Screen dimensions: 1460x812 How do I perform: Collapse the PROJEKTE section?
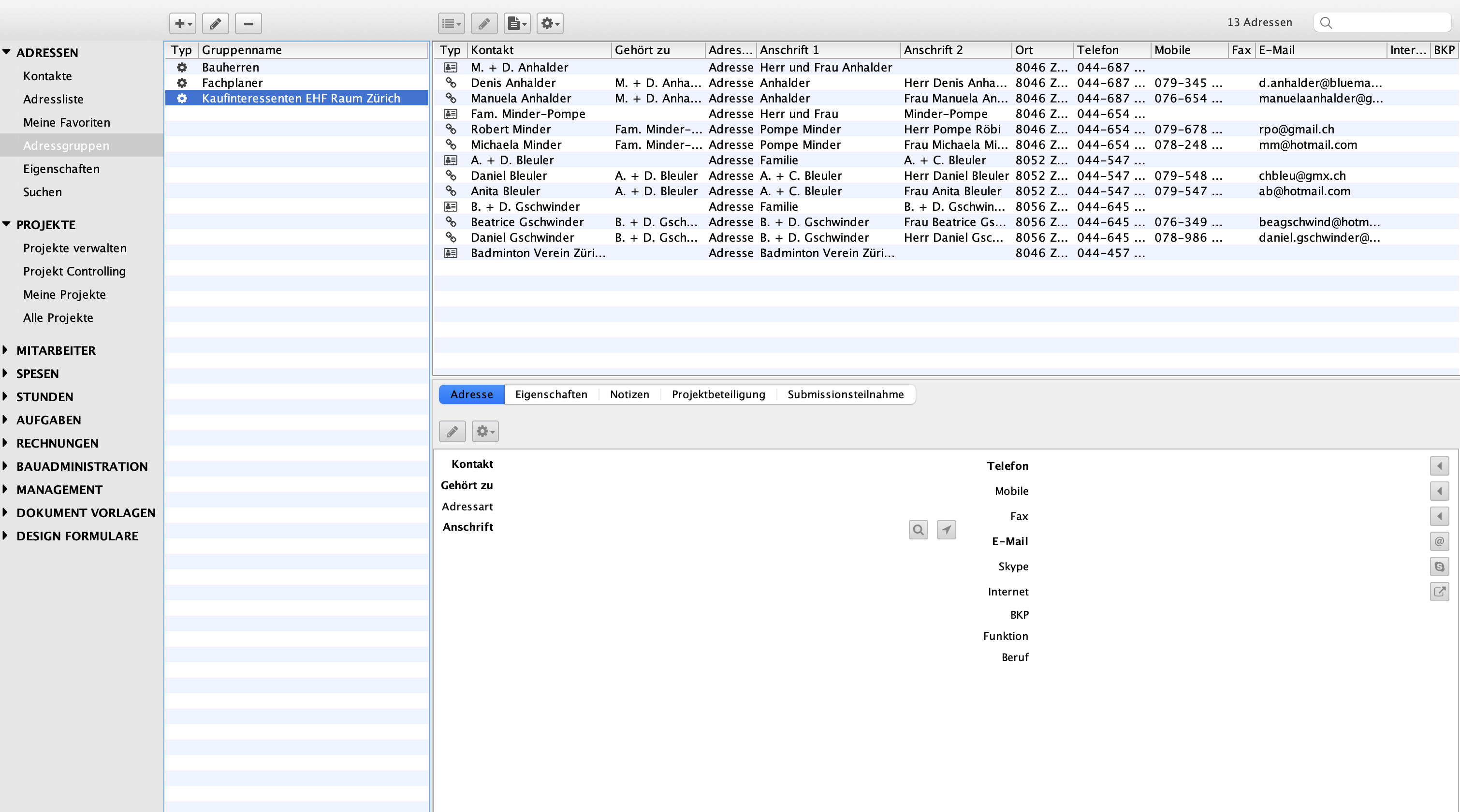[x=6, y=224]
